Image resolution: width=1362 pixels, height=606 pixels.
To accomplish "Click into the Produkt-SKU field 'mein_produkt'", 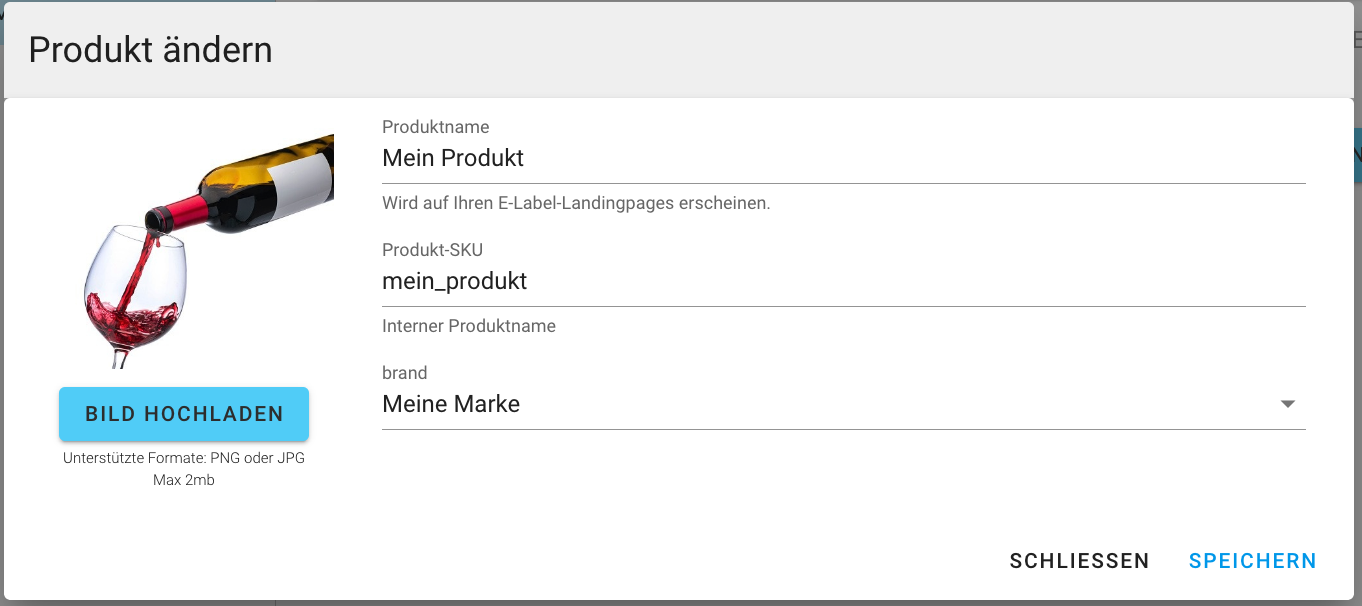I will click(x=843, y=281).
